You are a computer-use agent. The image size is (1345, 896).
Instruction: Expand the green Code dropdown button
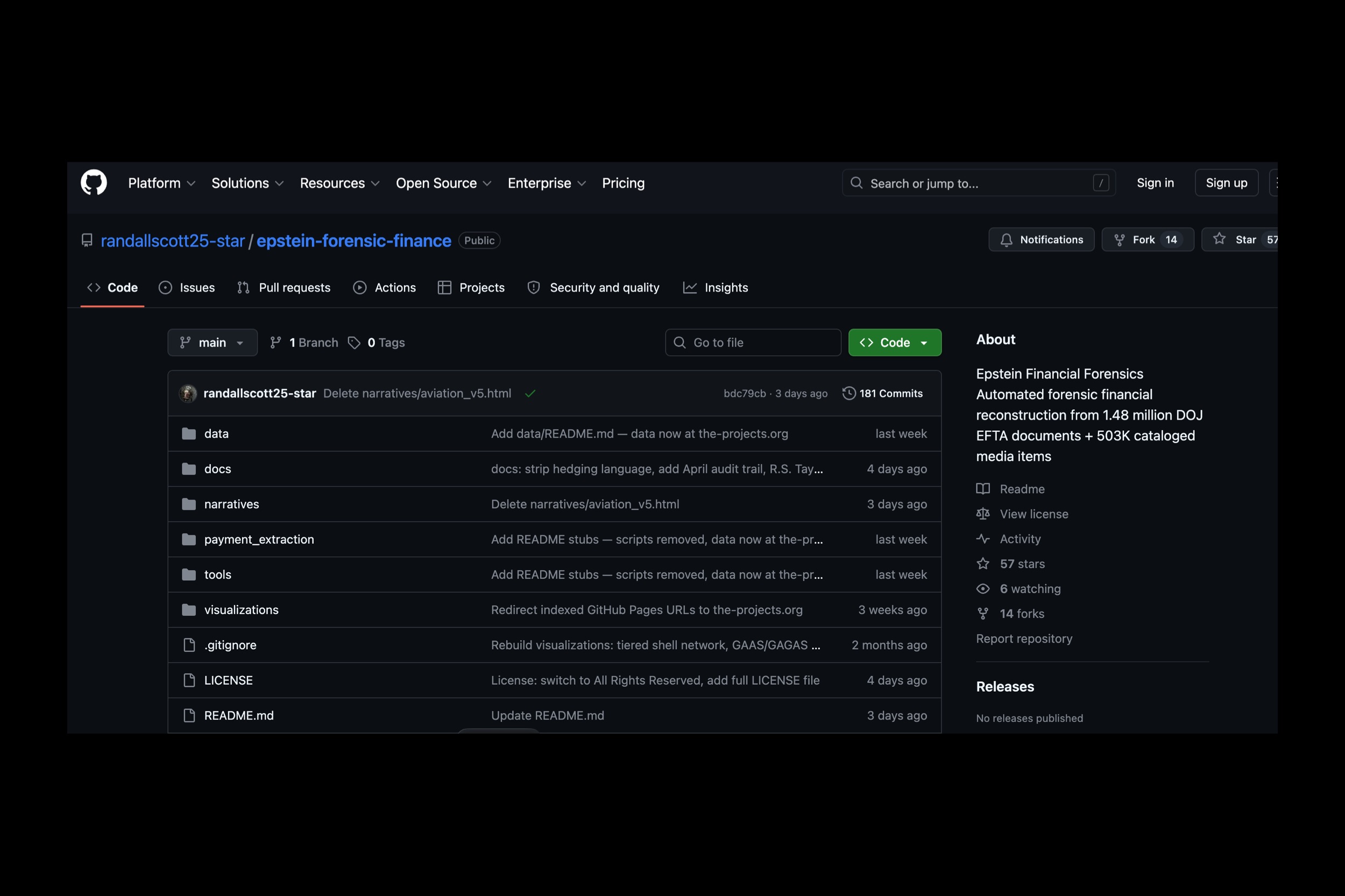click(894, 342)
